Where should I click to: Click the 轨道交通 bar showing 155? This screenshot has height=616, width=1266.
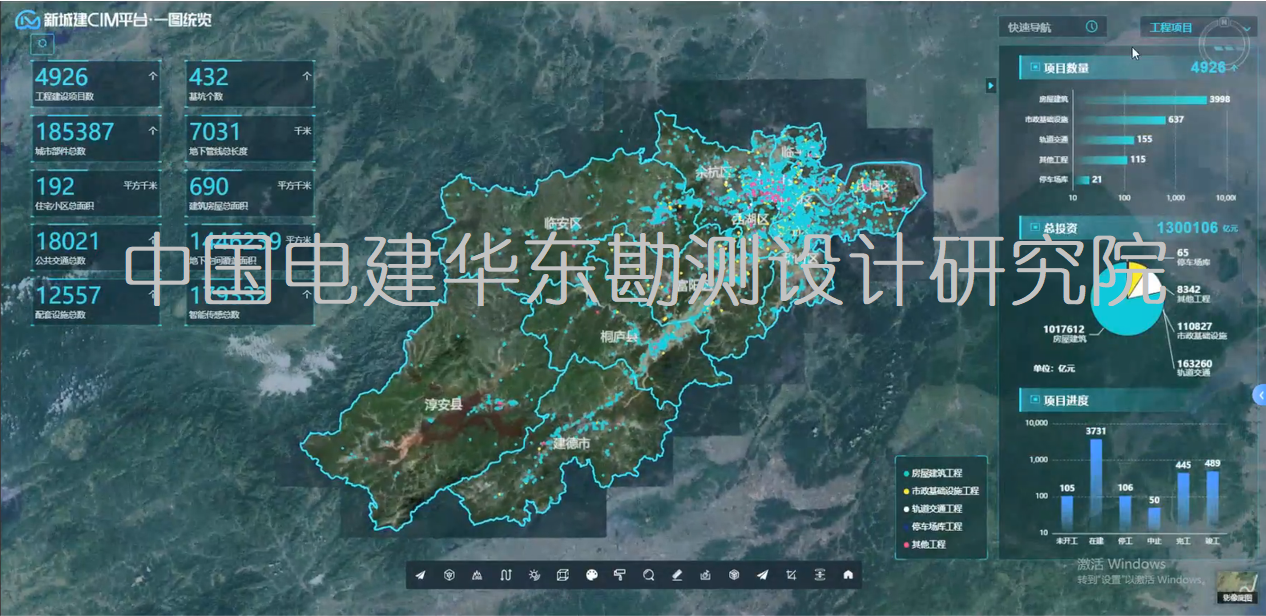tap(1104, 139)
